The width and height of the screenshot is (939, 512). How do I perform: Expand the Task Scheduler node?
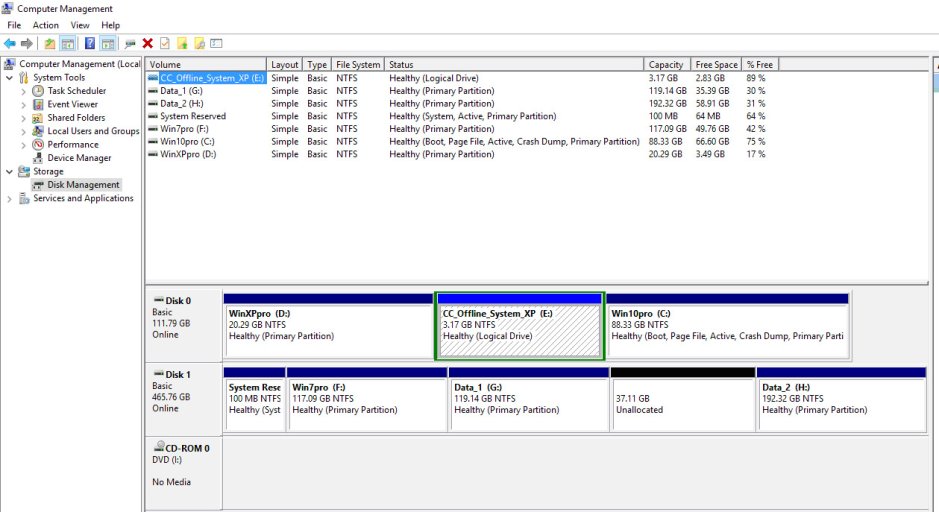point(23,91)
